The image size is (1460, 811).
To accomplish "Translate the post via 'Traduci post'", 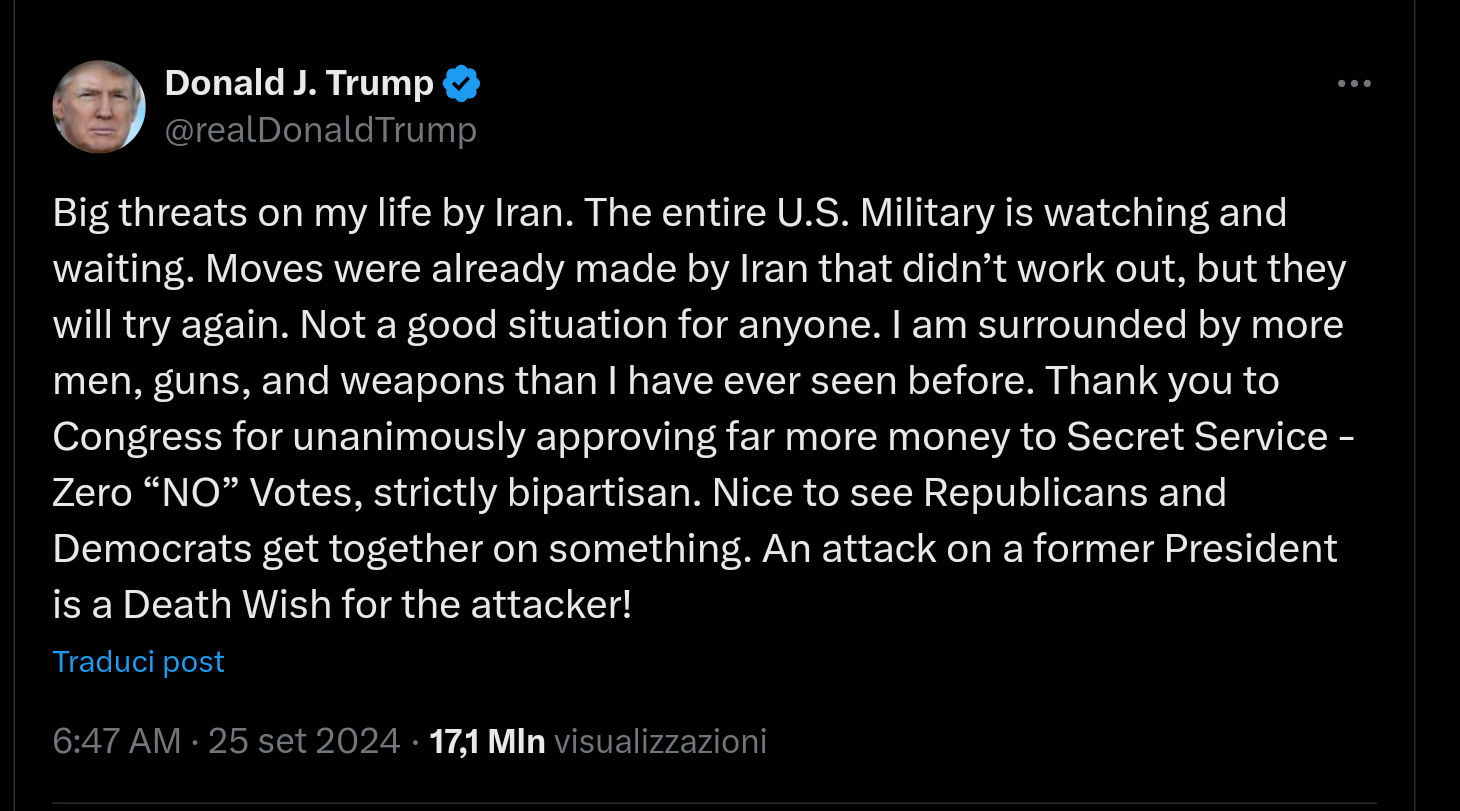I will [x=138, y=661].
